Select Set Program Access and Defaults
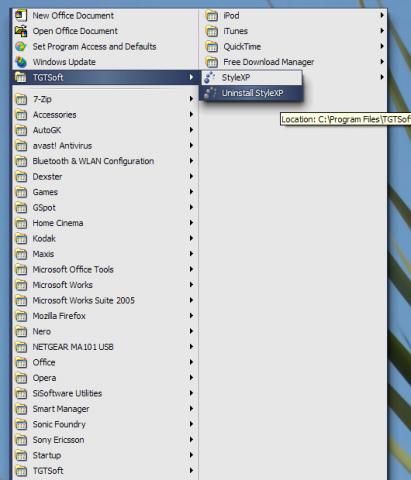This screenshot has width=411, height=480. 105,46
